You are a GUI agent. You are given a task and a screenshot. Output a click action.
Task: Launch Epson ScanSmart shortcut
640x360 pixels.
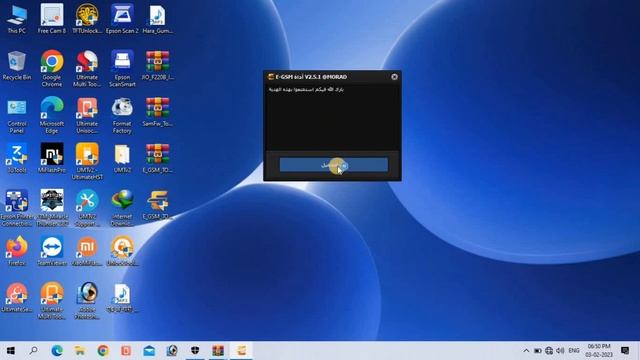click(x=122, y=69)
